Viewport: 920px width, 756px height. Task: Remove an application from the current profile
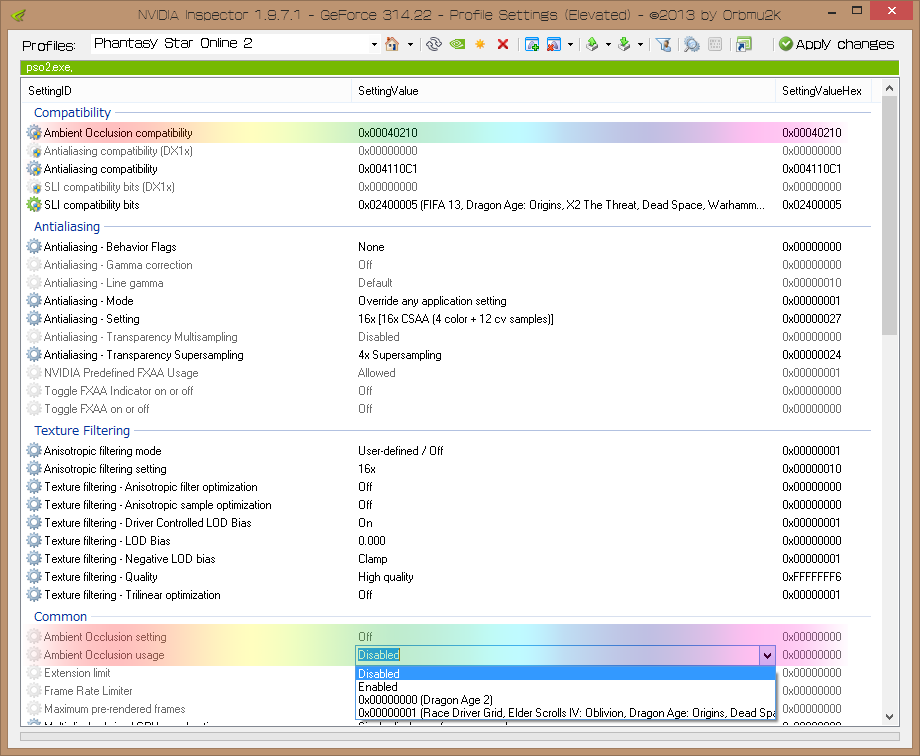[x=553, y=44]
